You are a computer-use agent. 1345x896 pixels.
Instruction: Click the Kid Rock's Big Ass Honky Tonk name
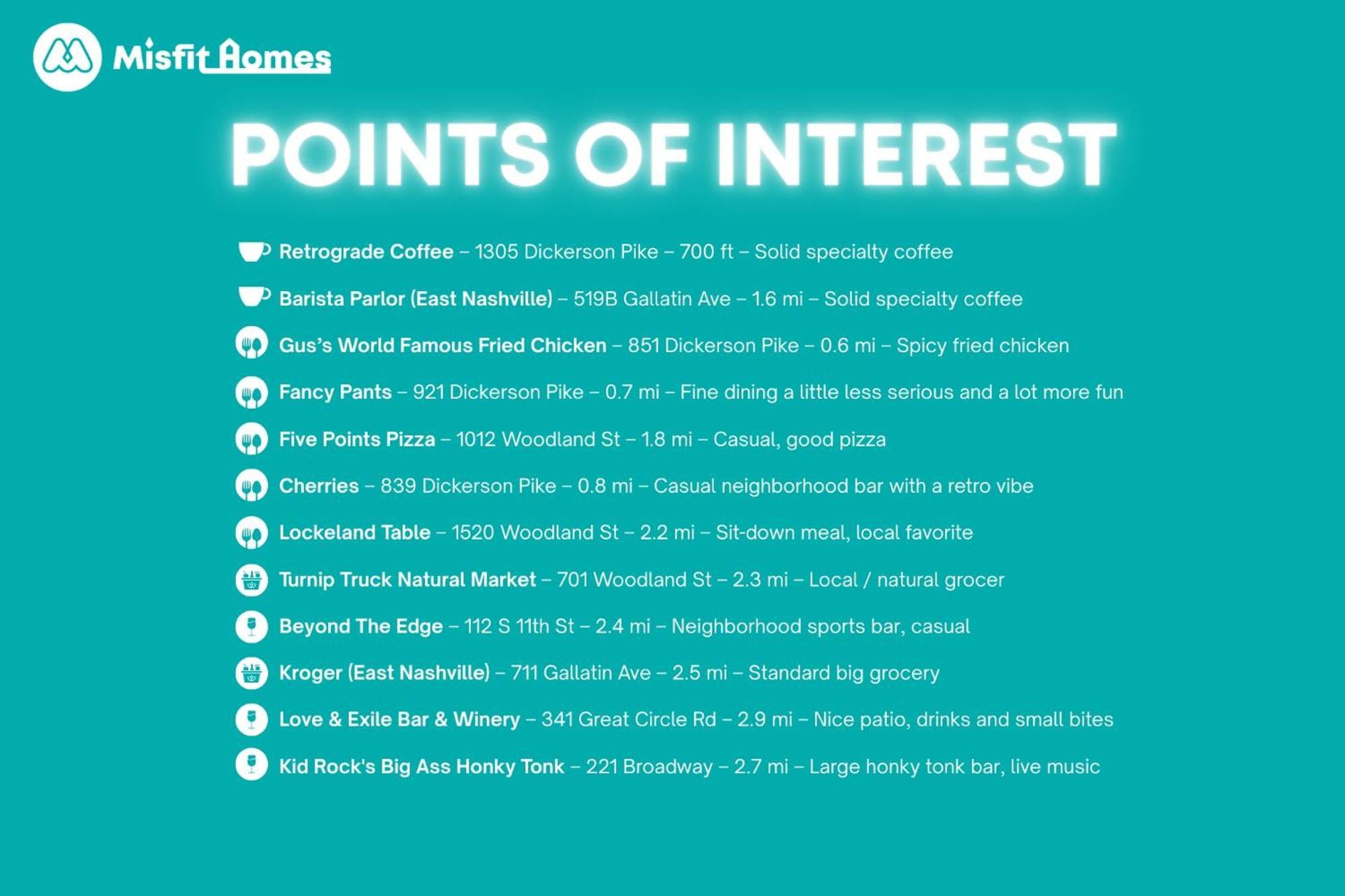tap(421, 766)
